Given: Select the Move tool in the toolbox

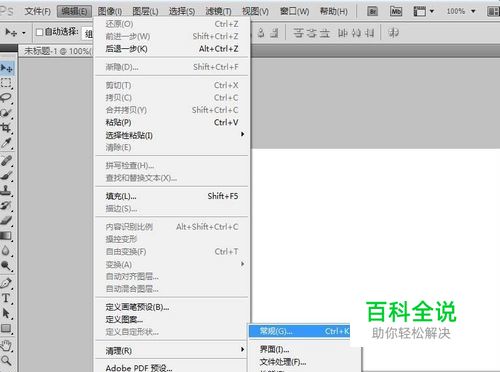Looking at the screenshot, I should click(7, 68).
